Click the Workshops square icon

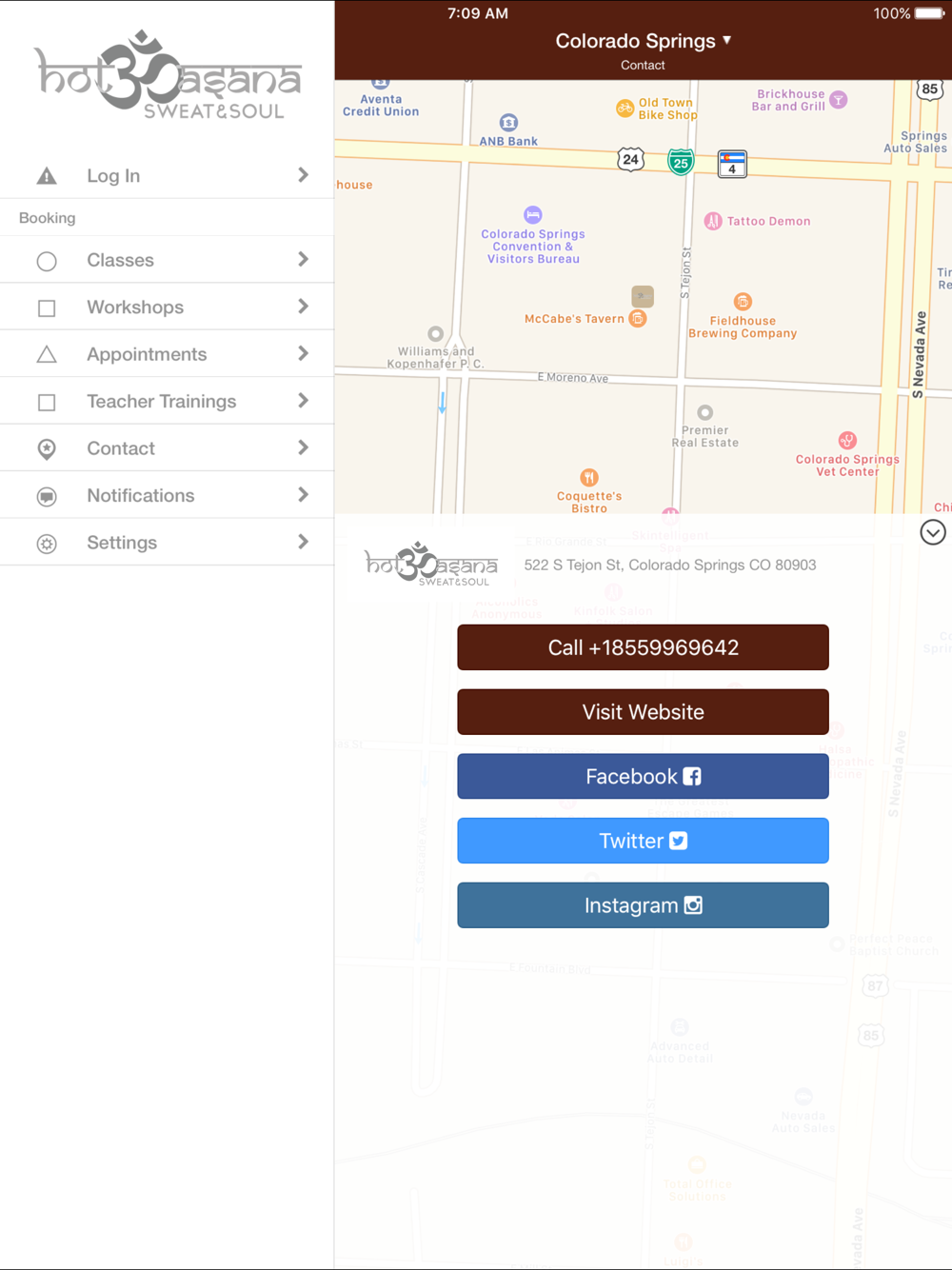(47, 308)
